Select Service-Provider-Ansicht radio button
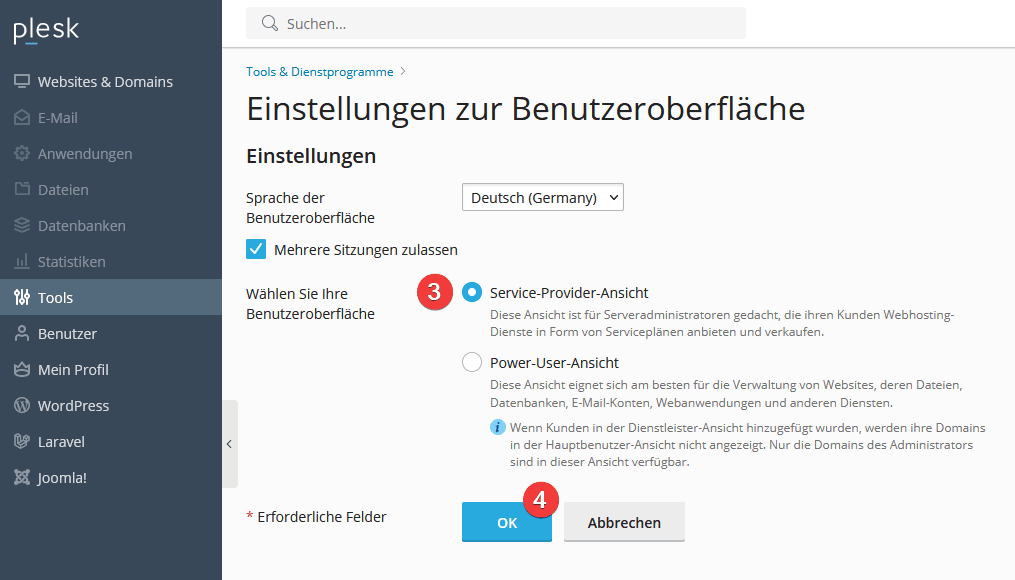Viewport: 1015px width, 580px height. [x=472, y=293]
